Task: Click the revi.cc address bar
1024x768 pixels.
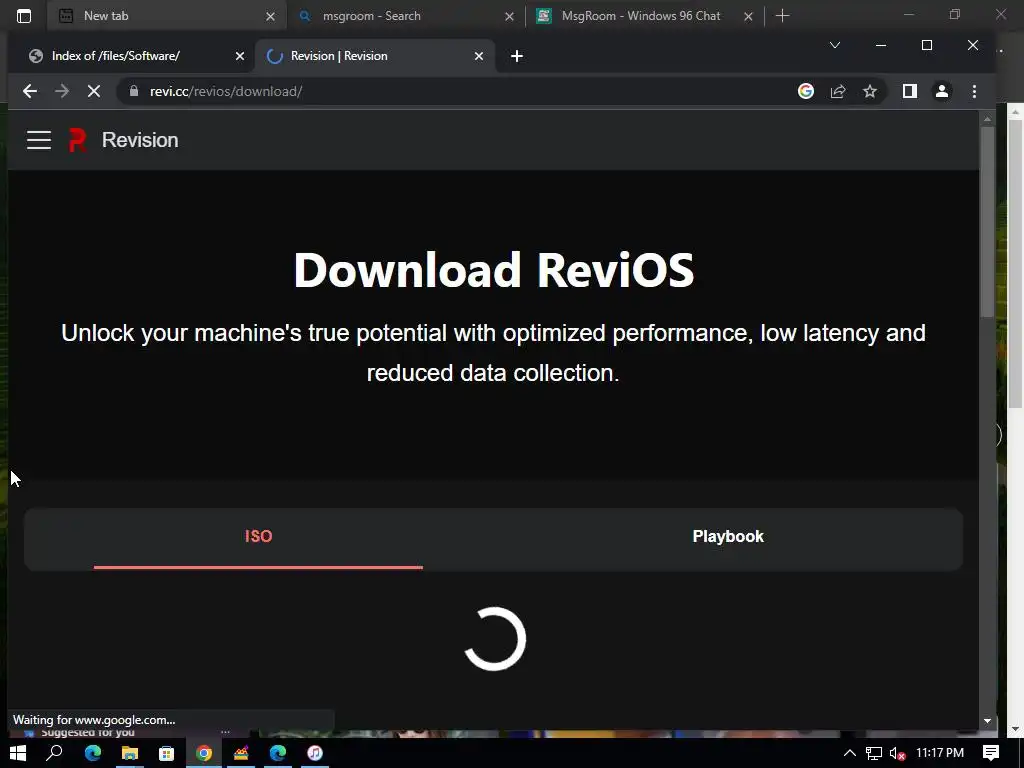Action: [x=457, y=91]
